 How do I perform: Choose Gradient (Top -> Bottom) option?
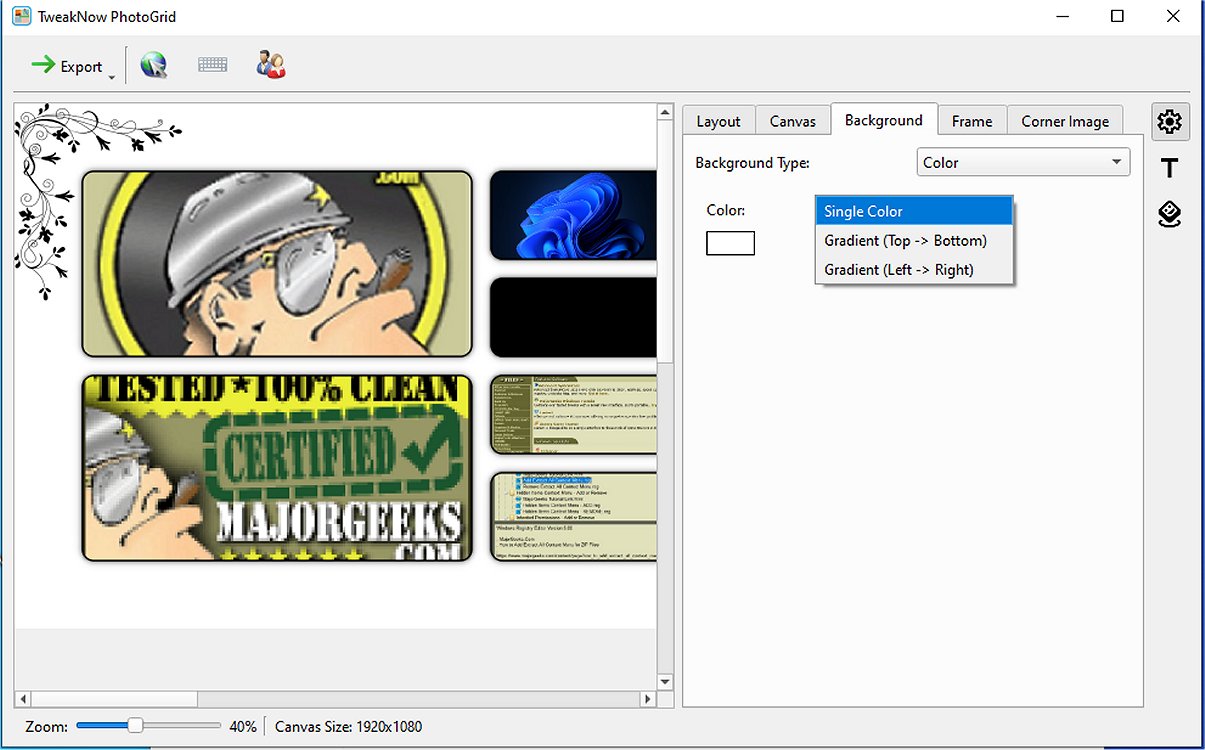tap(915, 240)
